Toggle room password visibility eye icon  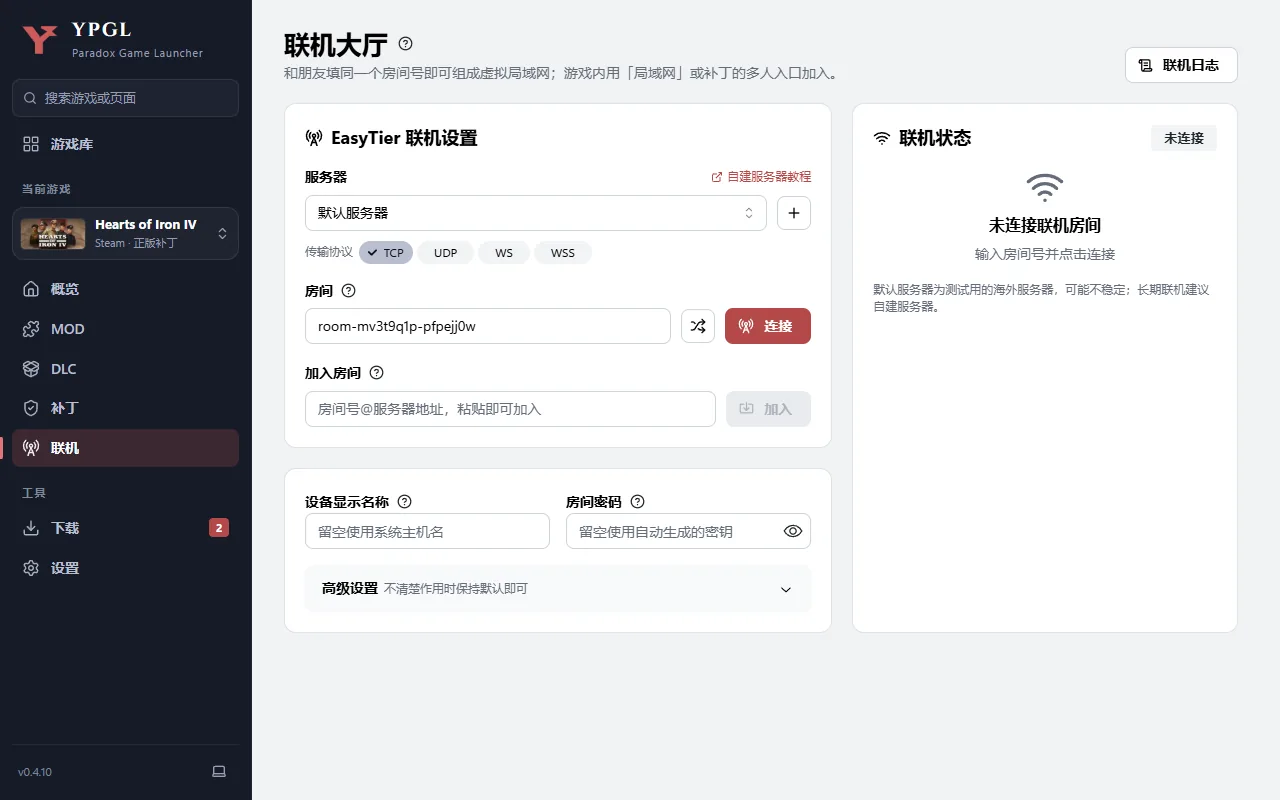tap(793, 531)
